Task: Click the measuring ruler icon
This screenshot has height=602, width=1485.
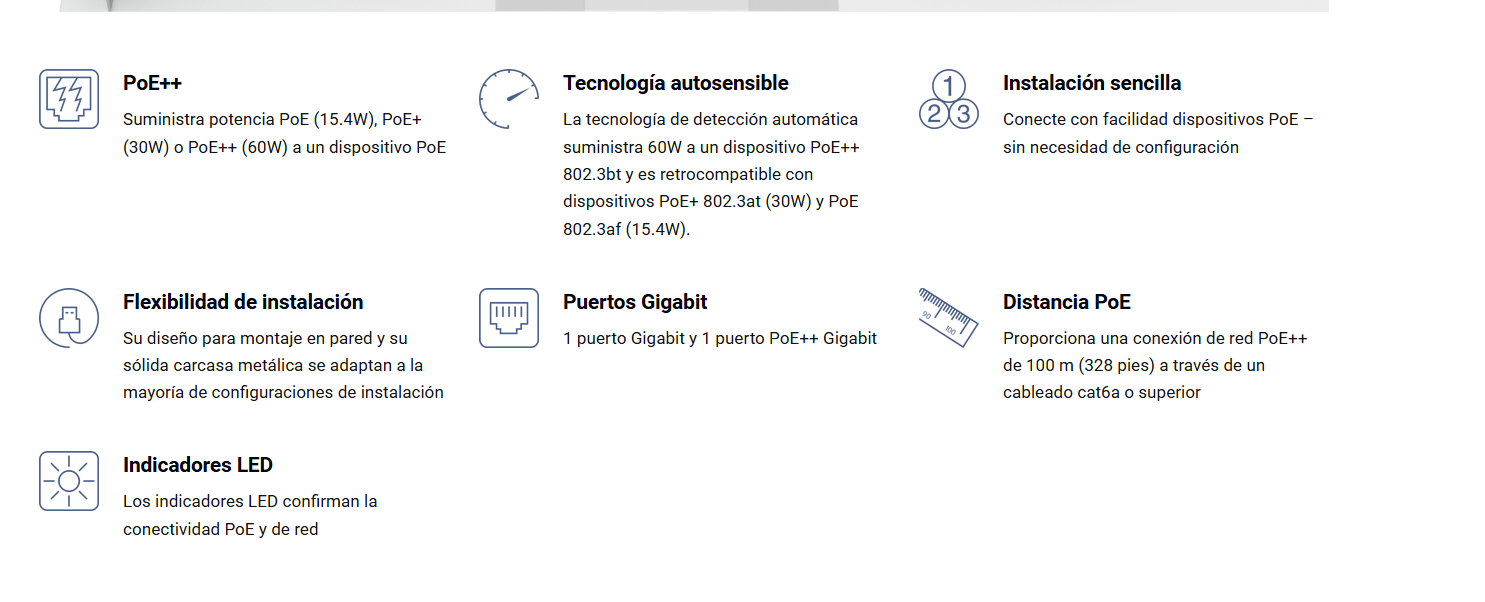Action: click(948, 318)
